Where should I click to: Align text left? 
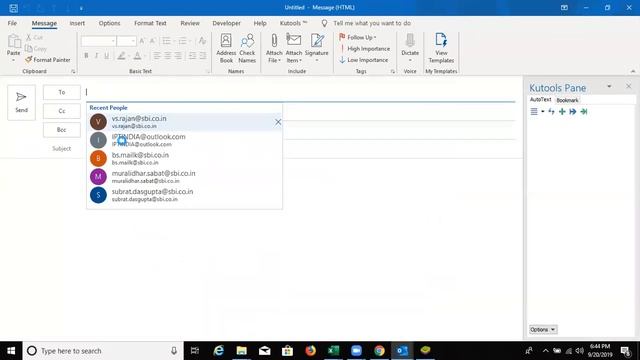click(157, 56)
